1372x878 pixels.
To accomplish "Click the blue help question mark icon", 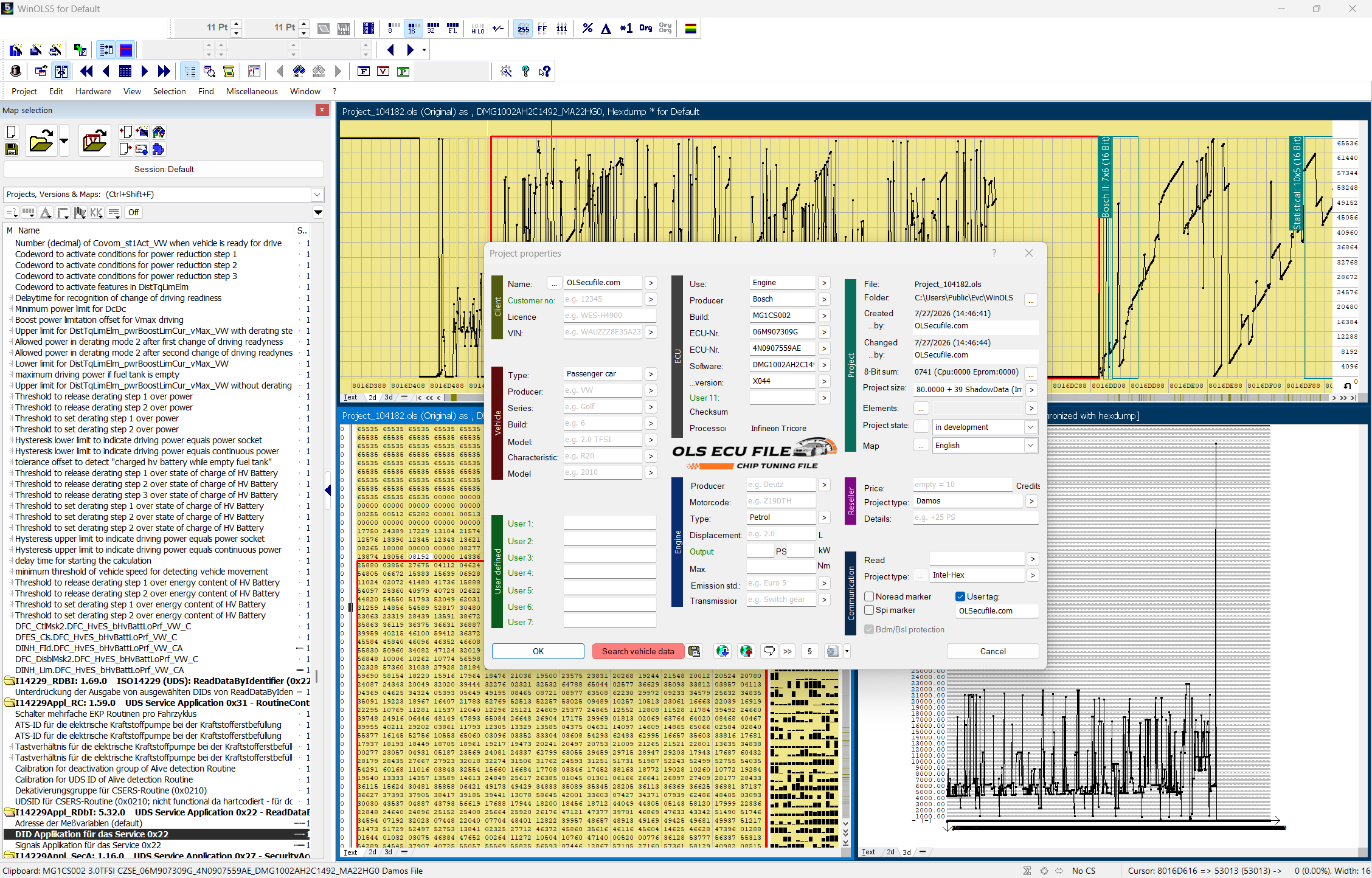I will pos(525,71).
